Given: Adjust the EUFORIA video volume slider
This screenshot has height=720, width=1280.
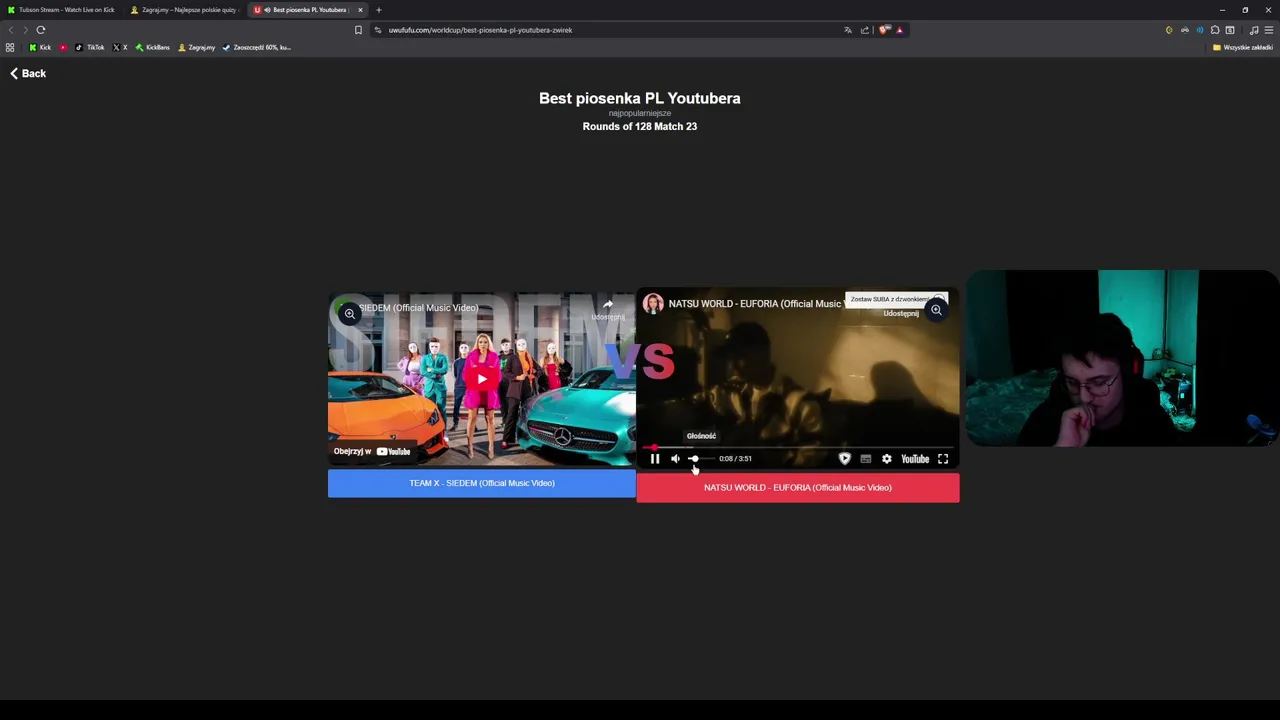Looking at the screenshot, I should (699, 459).
